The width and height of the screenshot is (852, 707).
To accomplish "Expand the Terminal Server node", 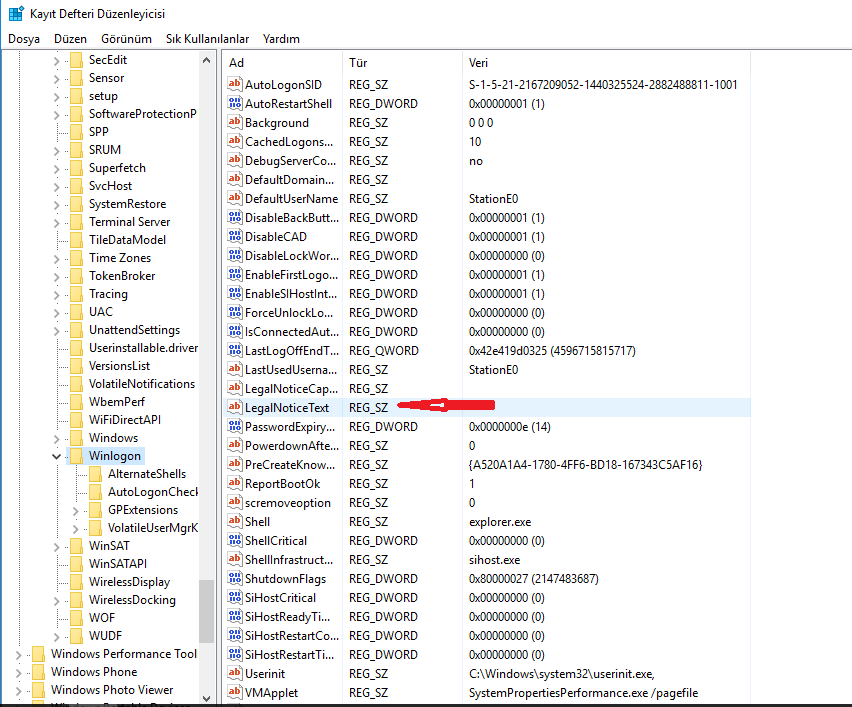I will click(57, 223).
